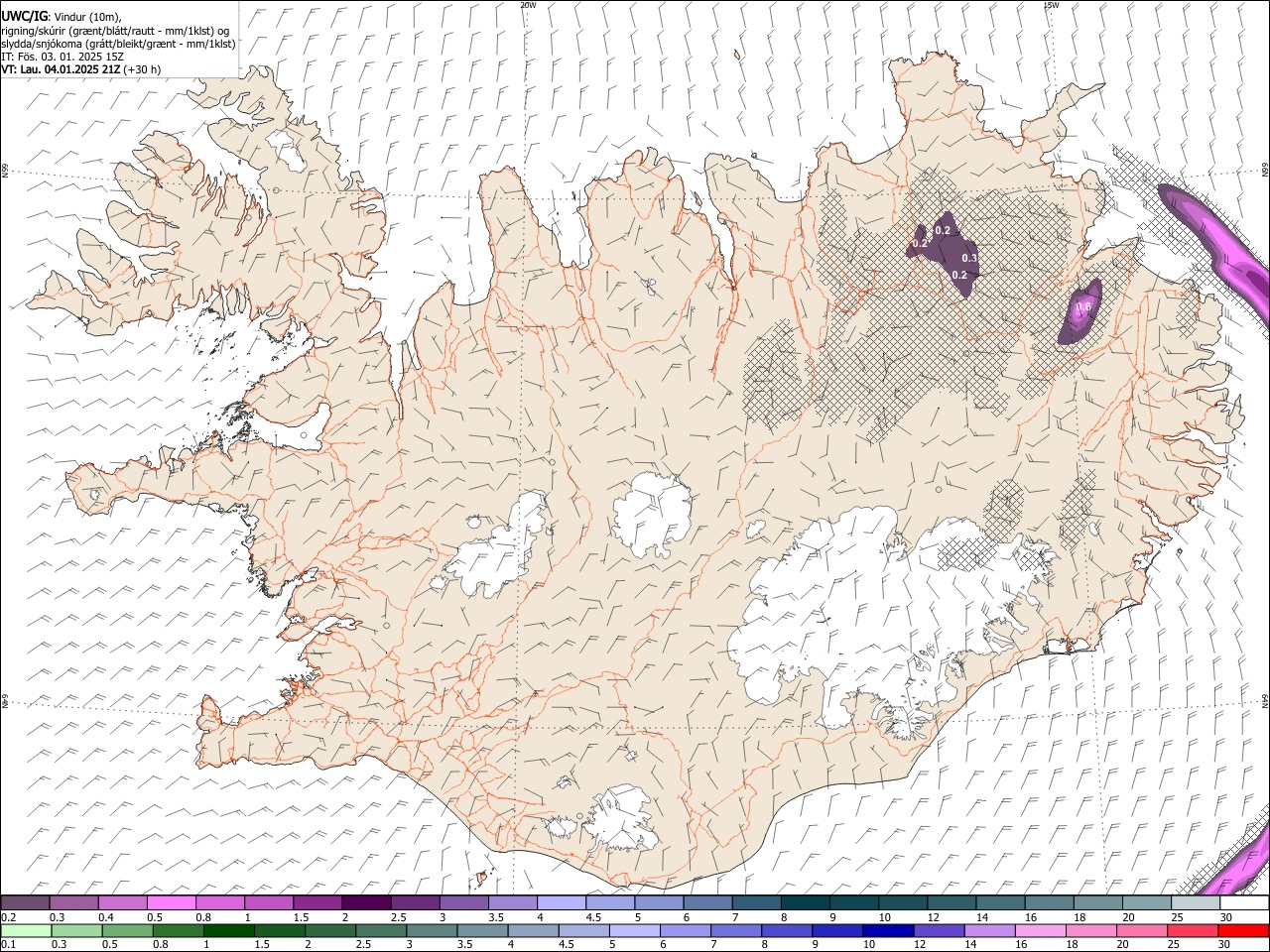The image size is (1270, 952).
Task: Click the 0.4 label in the upper legend
Action: 106,917
